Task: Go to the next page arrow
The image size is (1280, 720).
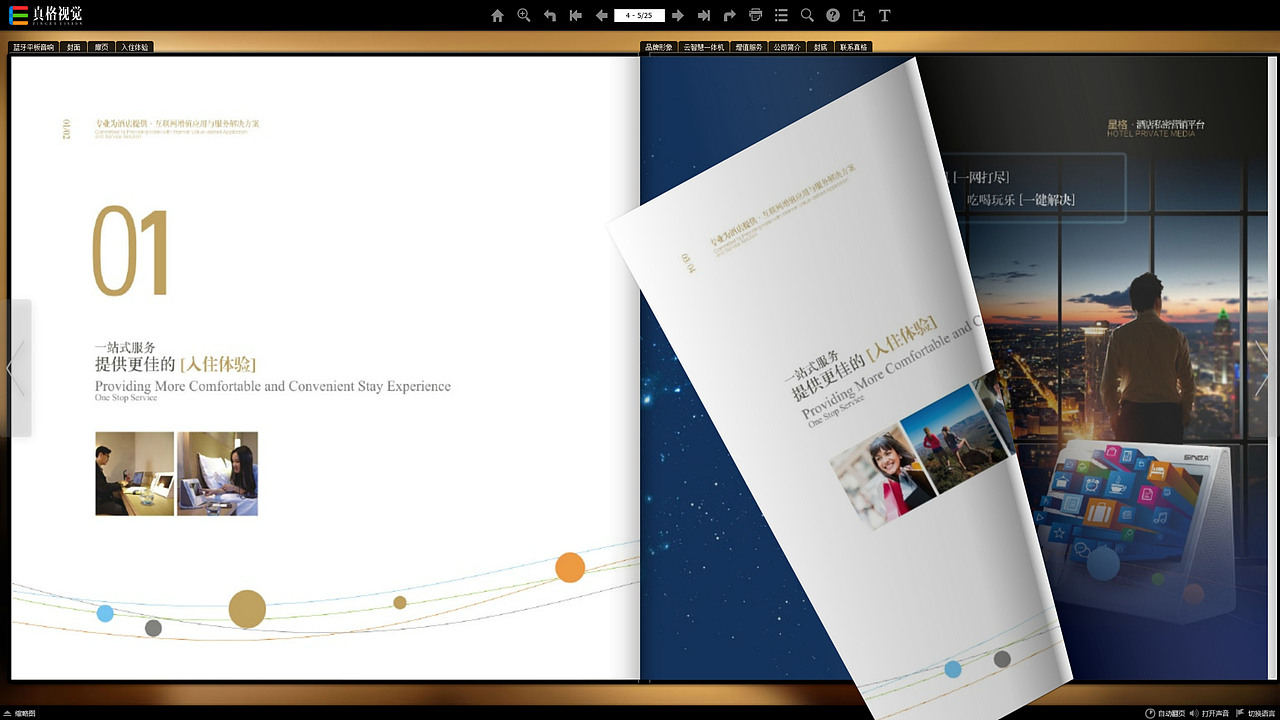Action: point(677,15)
